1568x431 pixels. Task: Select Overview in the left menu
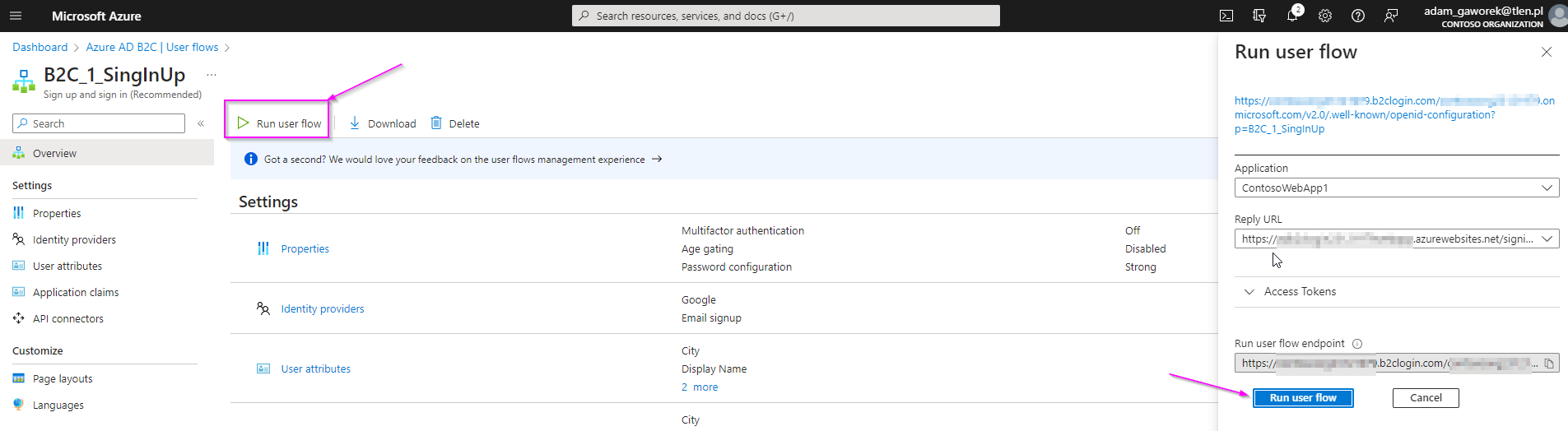pos(107,153)
